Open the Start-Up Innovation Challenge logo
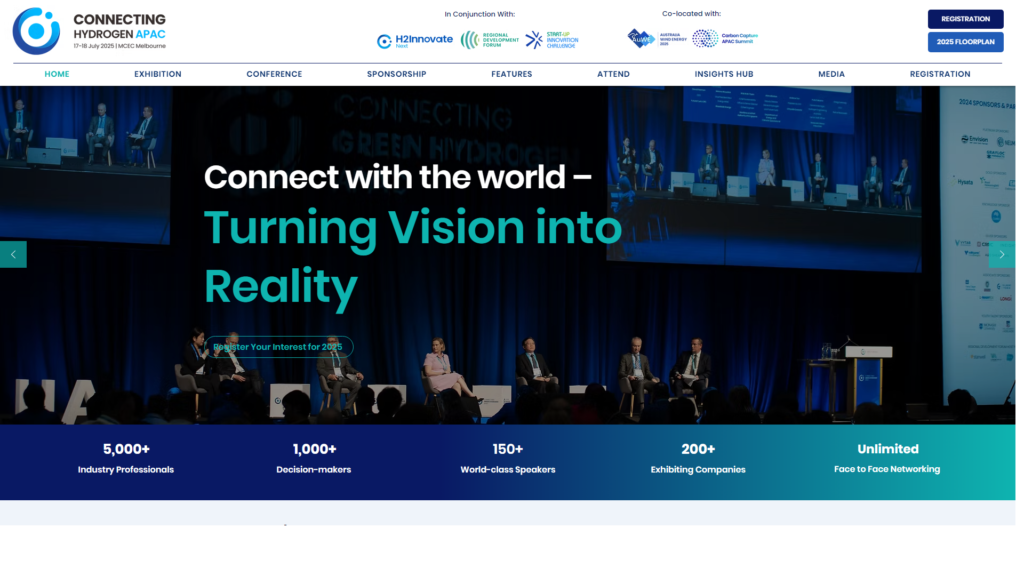The image size is (1024, 576). 552,40
